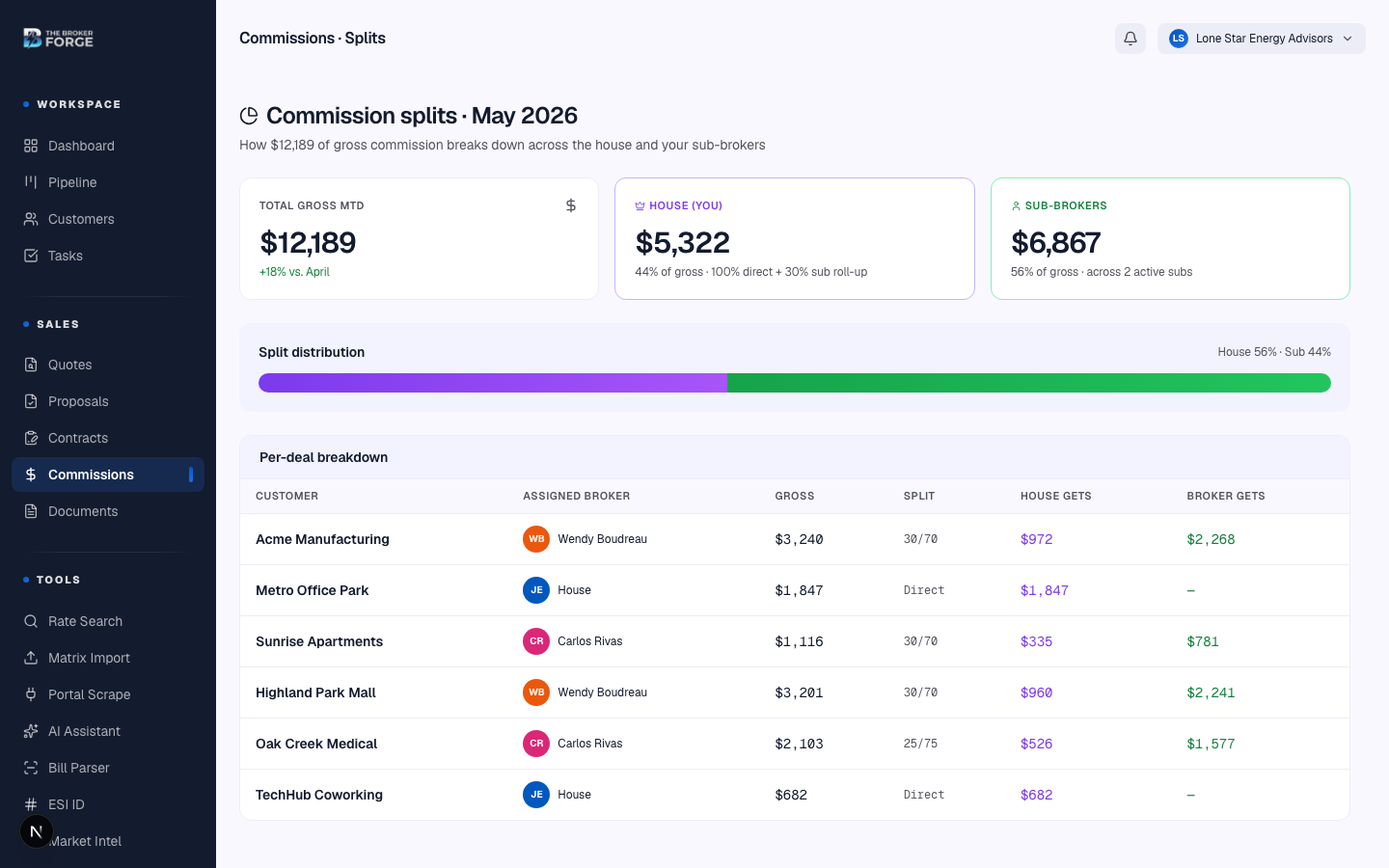Click the Rate Search magnifier icon
The width and height of the screenshot is (1389, 868).
coord(31,621)
